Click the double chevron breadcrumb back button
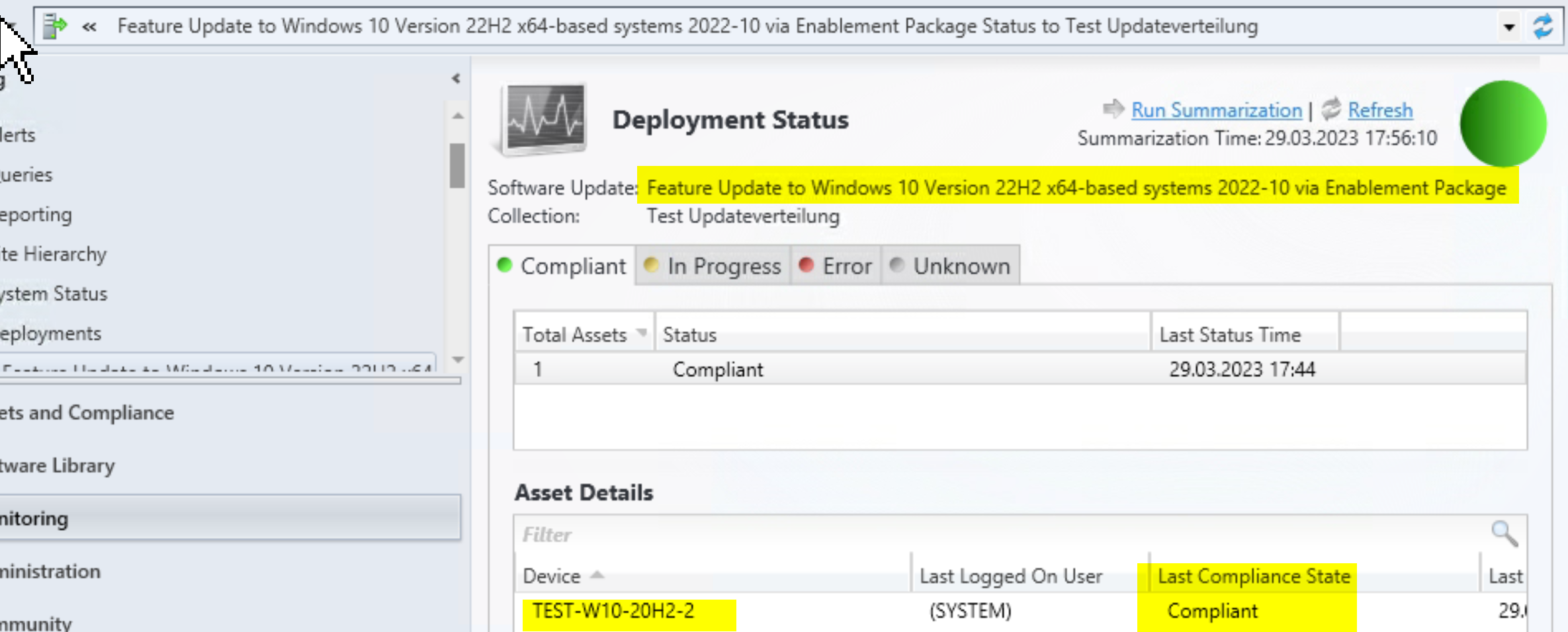1568x632 pixels. pos(89,26)
